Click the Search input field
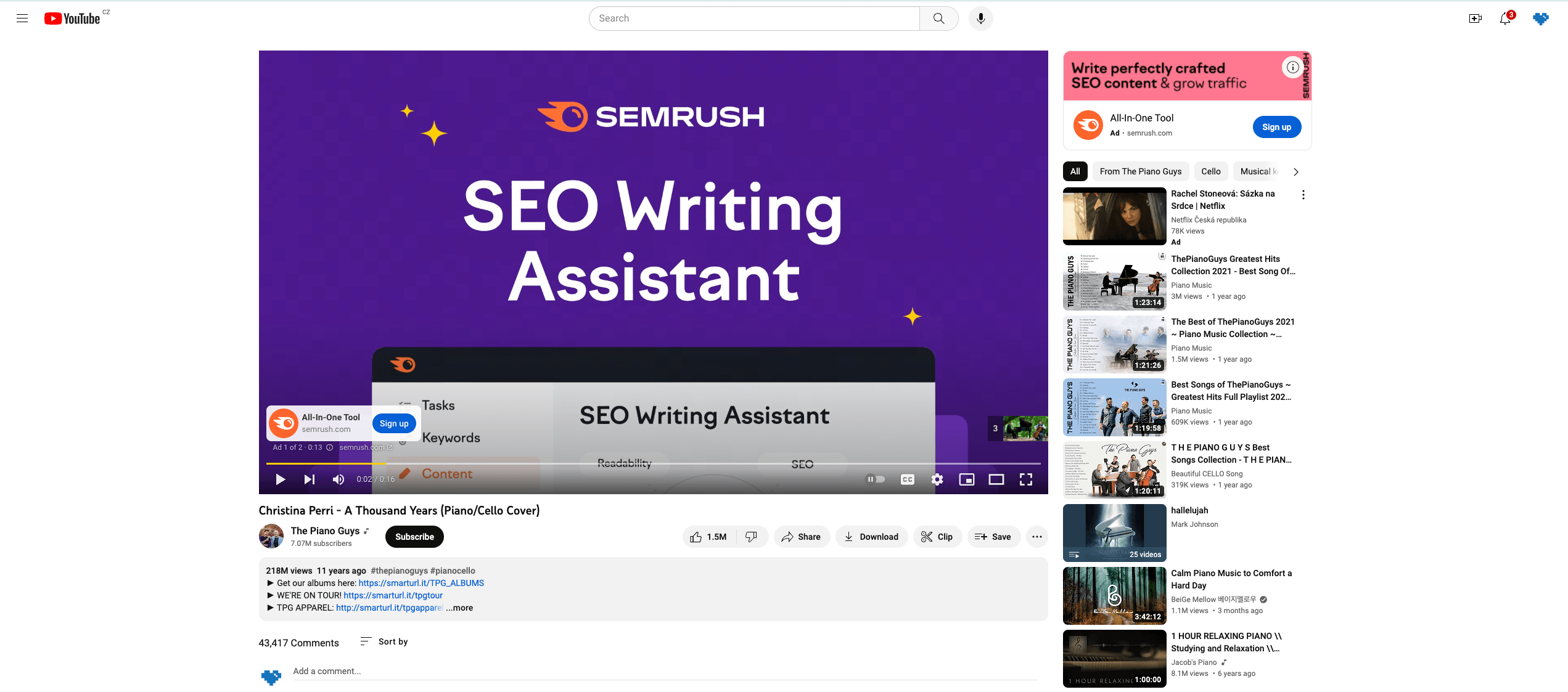 coord(754,18)
